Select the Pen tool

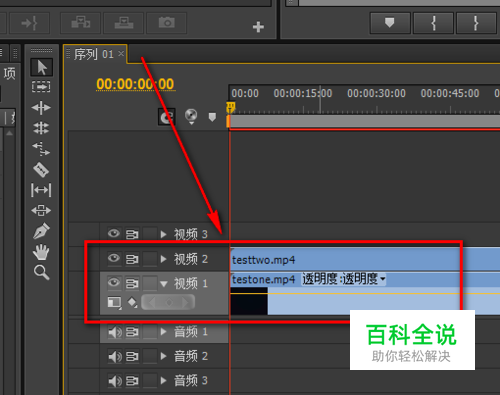click(x=41, y=231)
